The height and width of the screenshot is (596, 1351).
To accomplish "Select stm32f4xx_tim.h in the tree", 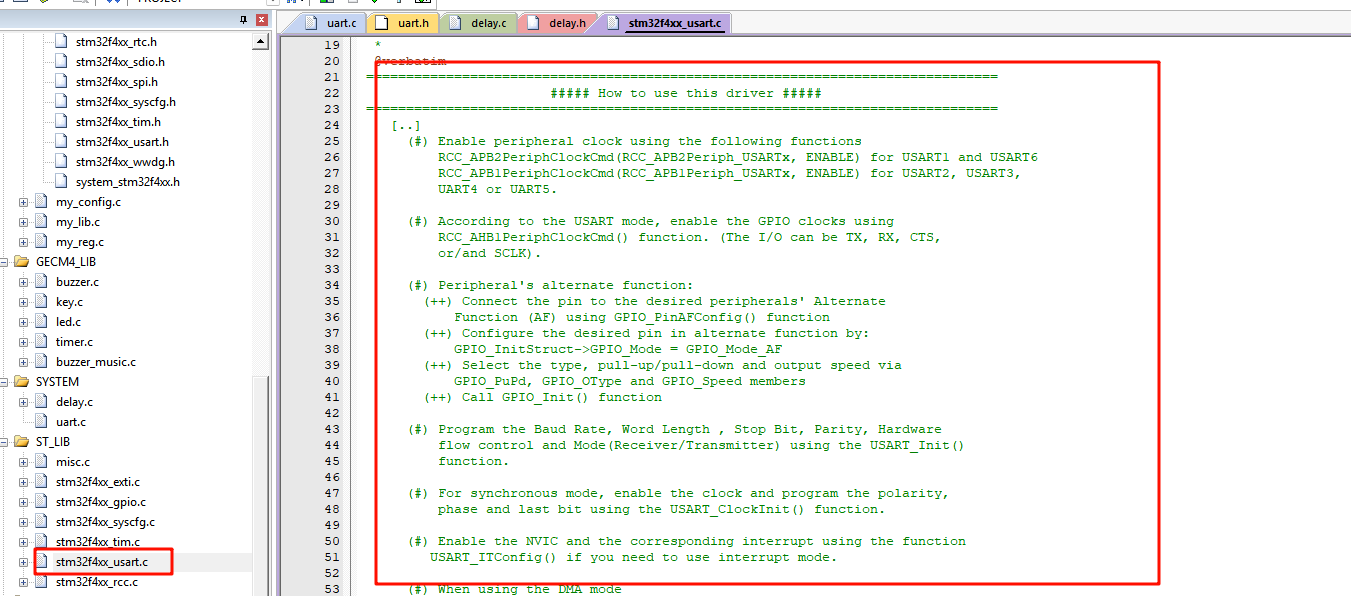I will [118, 122].
